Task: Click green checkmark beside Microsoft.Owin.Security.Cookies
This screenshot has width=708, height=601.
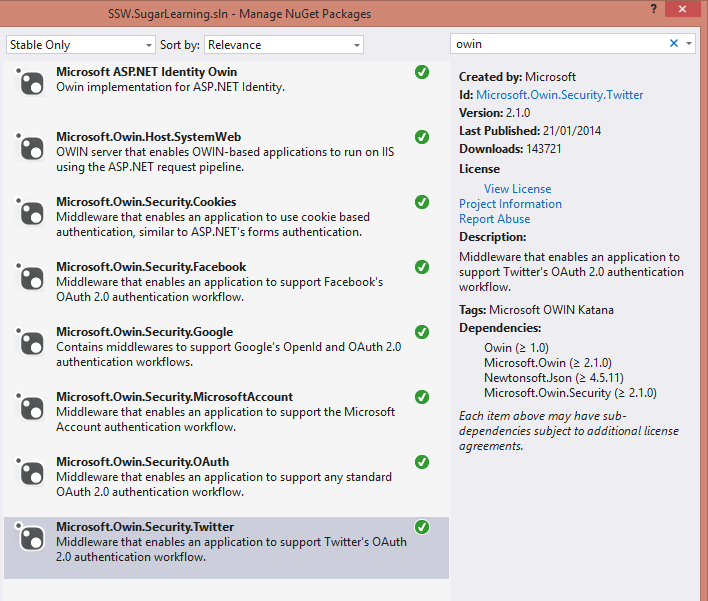Action: click(x=422, y=202)
